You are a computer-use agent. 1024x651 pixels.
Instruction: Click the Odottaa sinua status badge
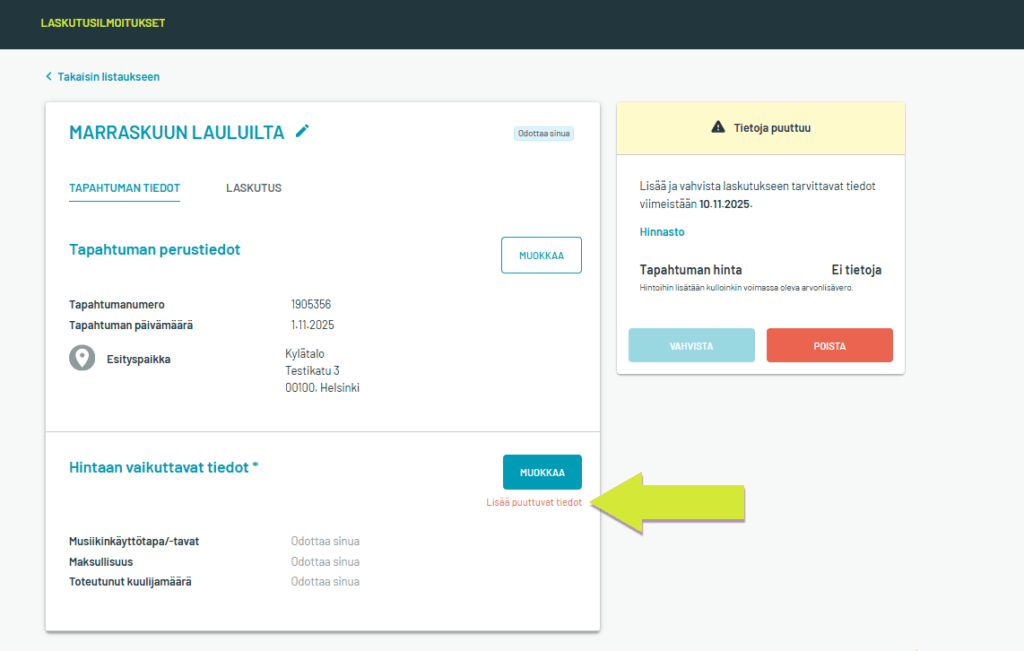click(x=544, y=133)
